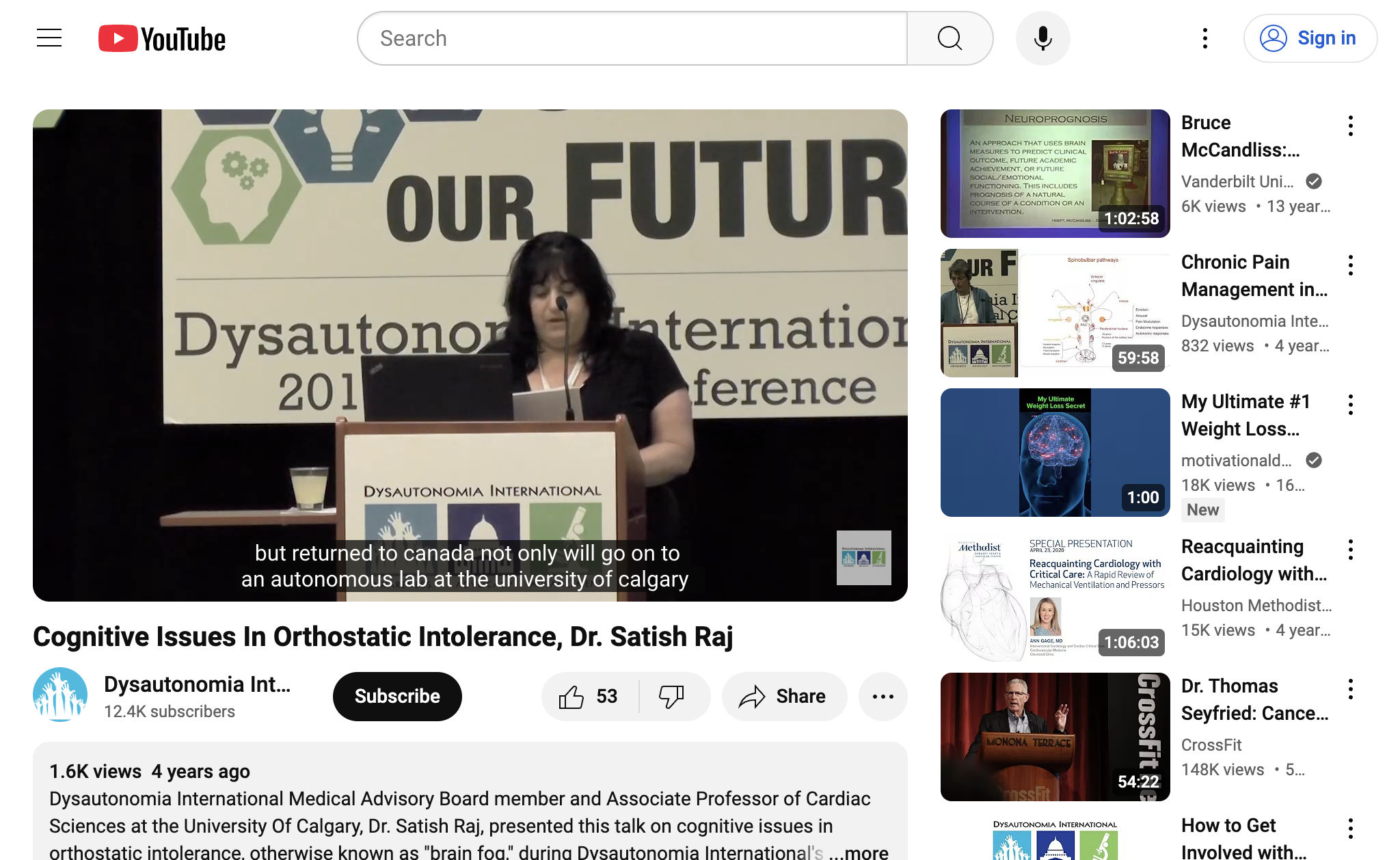Click My Ultimate #1 Weight Loss title
The height and width of the screenshot is (860, 1400).
pos(1246,415)
